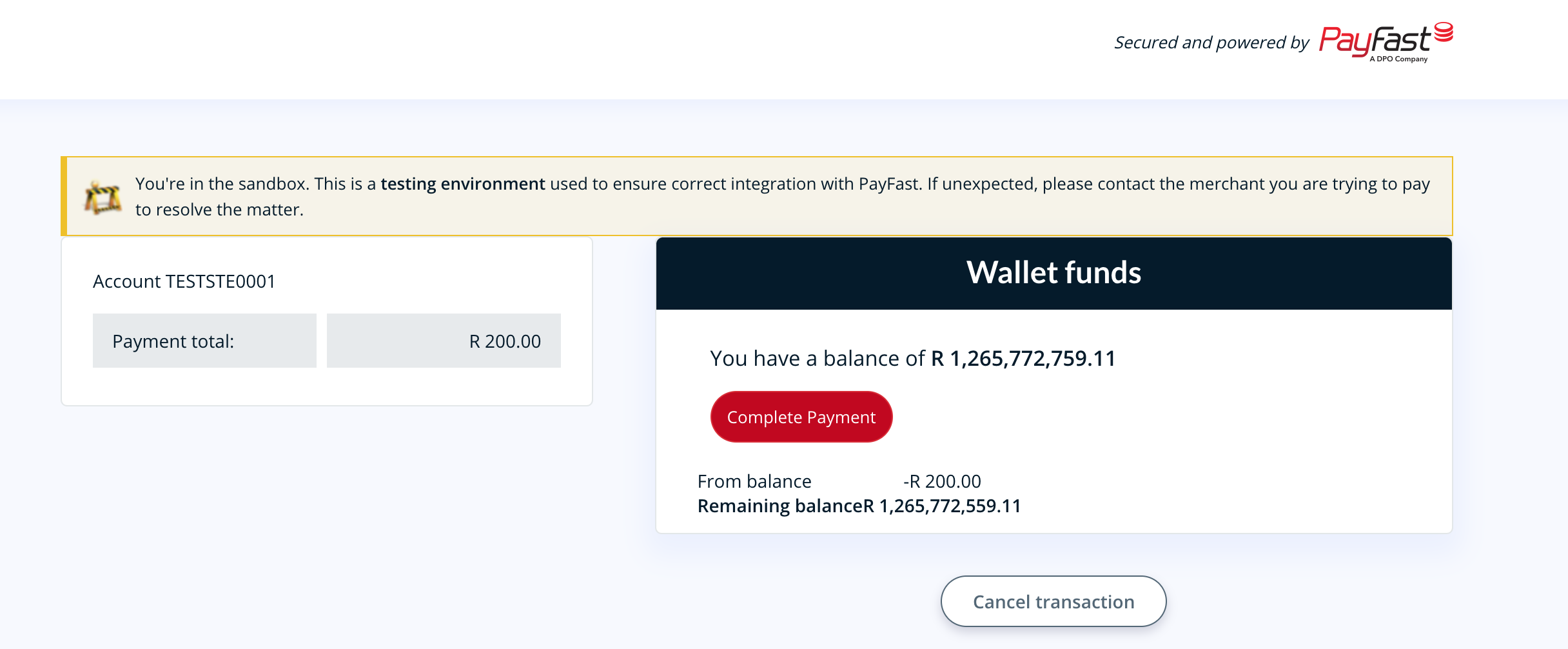
Task: Click the red coin stack icon
Action: pyautogui.click(x=1444, y=32)
